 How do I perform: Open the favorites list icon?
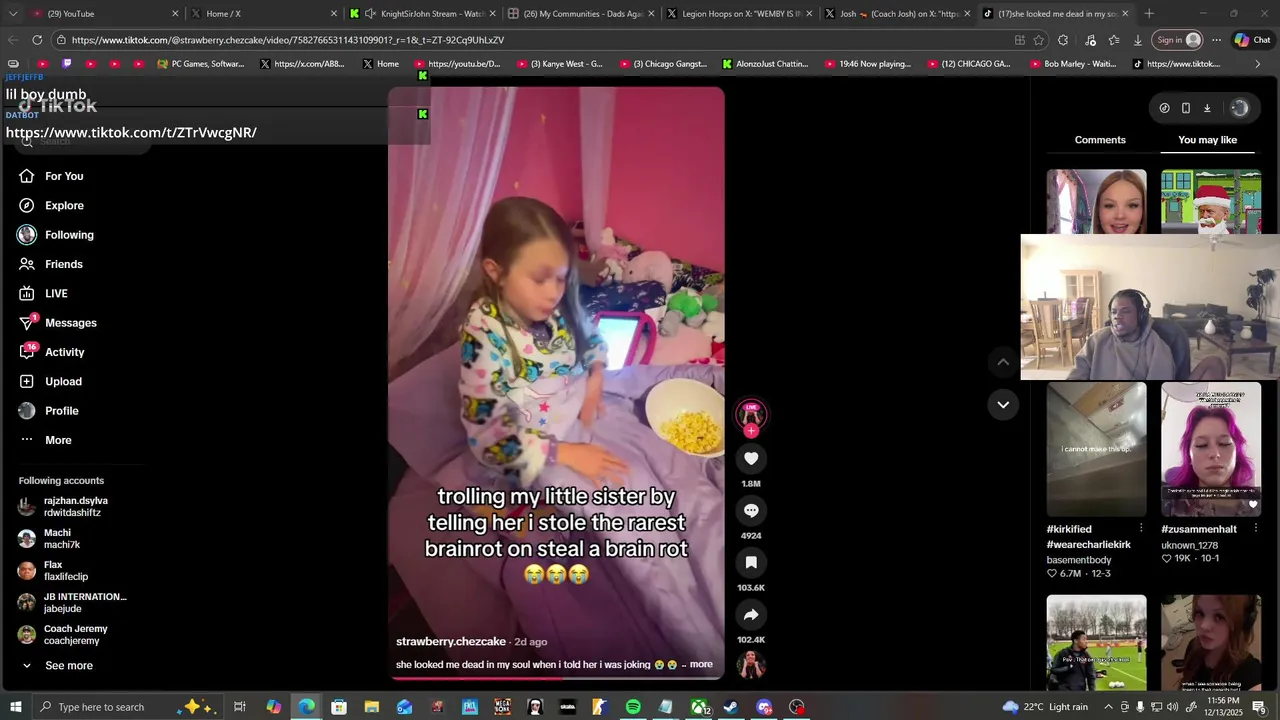coord(1113,40)
